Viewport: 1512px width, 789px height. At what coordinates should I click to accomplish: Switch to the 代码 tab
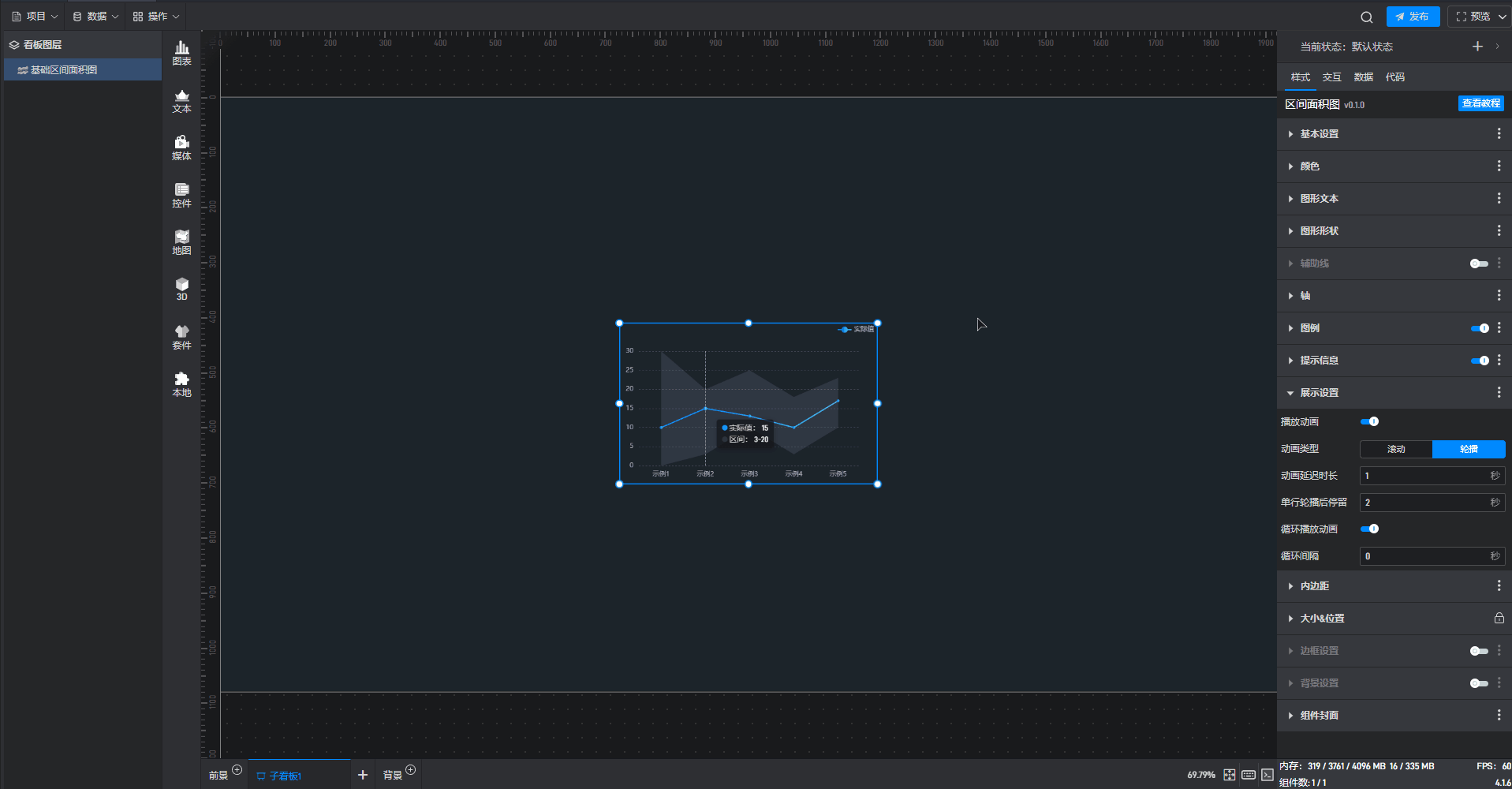point(1394,77)
